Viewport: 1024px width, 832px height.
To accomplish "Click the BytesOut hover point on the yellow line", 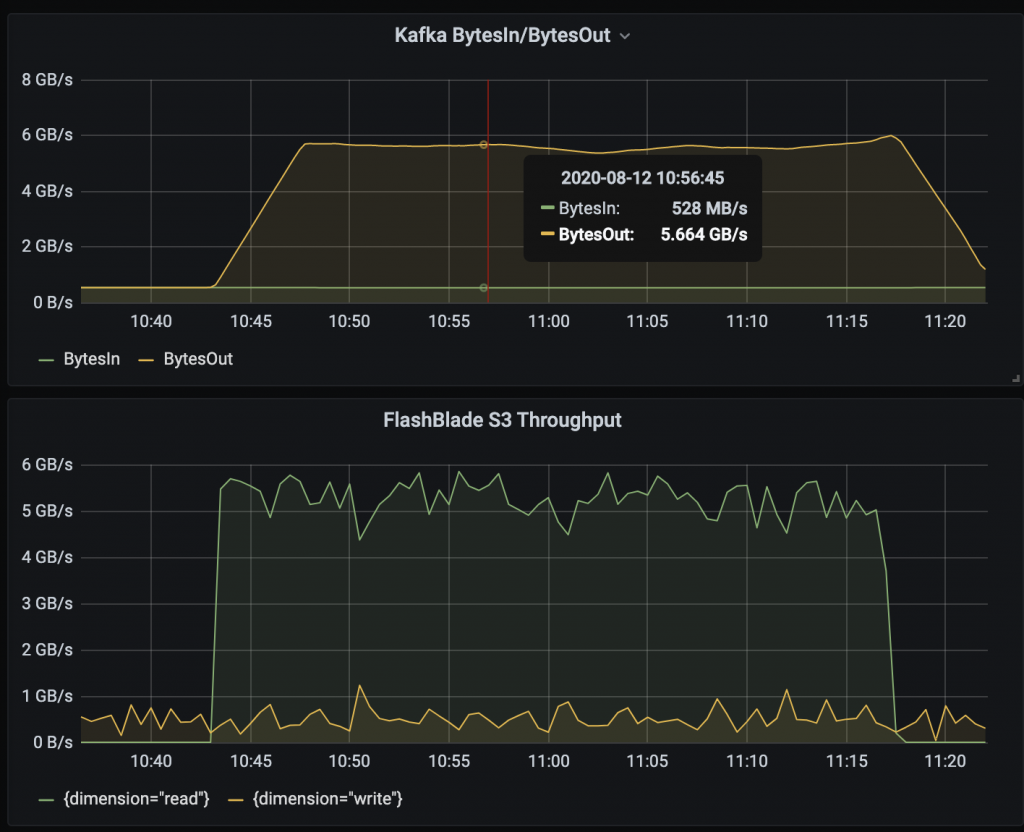I will click(x=484, y=144).
